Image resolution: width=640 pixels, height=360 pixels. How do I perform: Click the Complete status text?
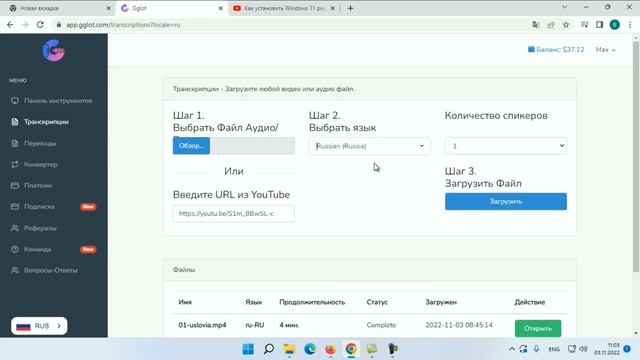pyautogui.click(x=381, y=325)
